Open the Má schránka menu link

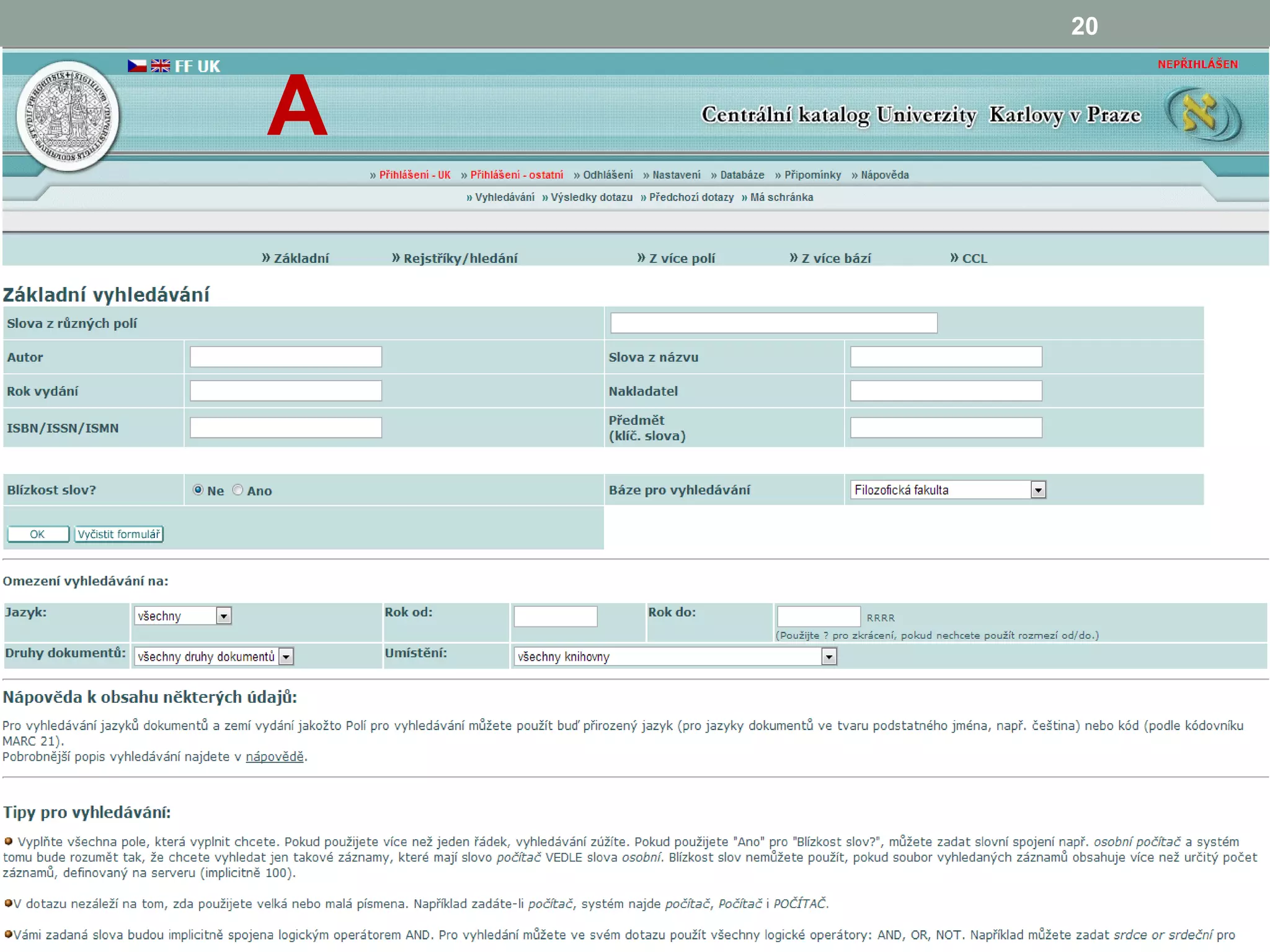click(781, 197)
